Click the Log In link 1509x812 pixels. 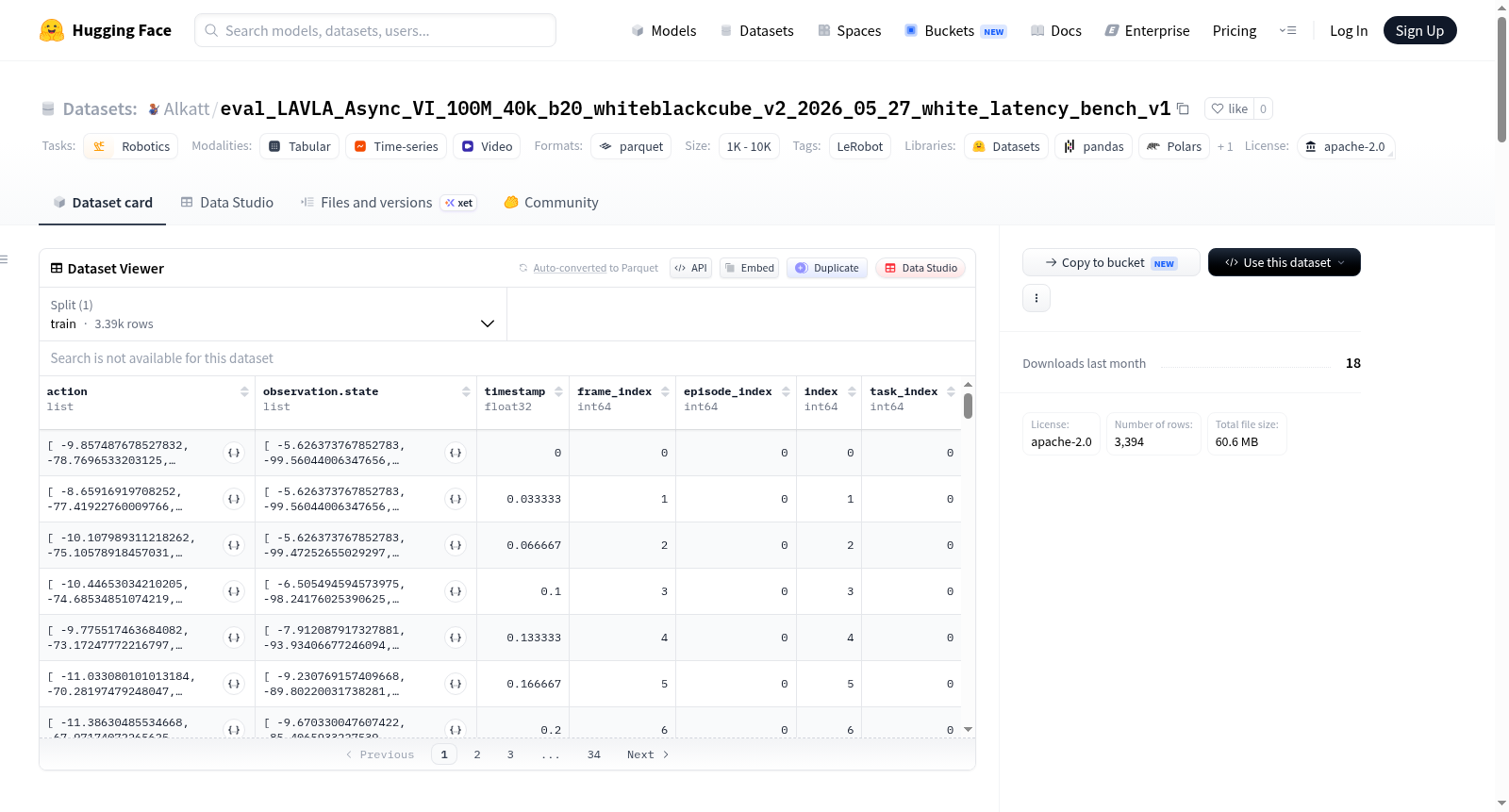click(1349, 30)
